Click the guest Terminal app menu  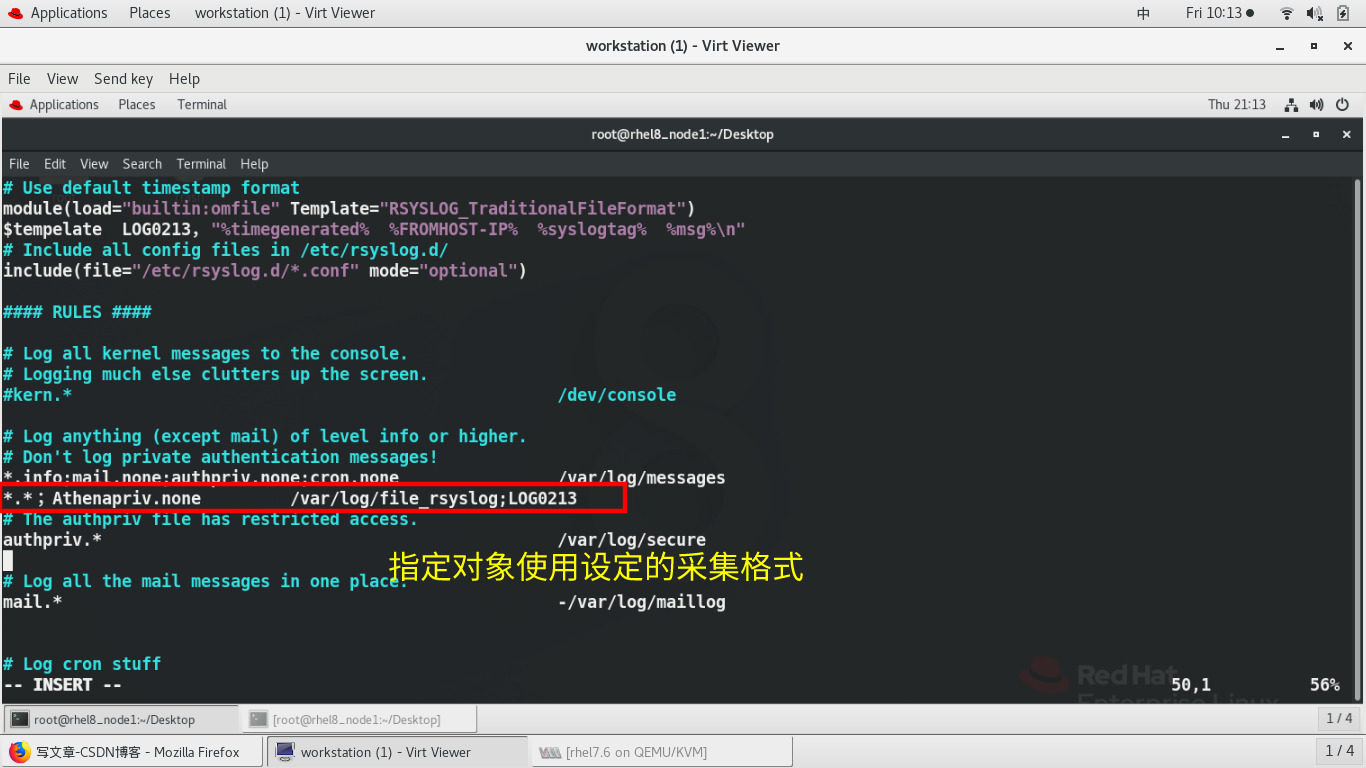(x=202, y=104)
